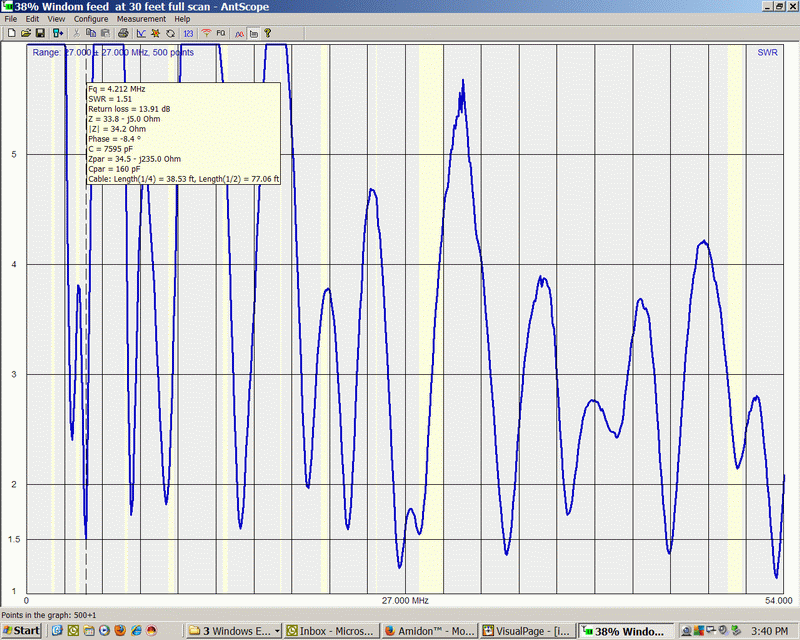This screenshot has height=640, width=800.
Task: Click the 3:40 PM system clock
Action: point(769,631)
